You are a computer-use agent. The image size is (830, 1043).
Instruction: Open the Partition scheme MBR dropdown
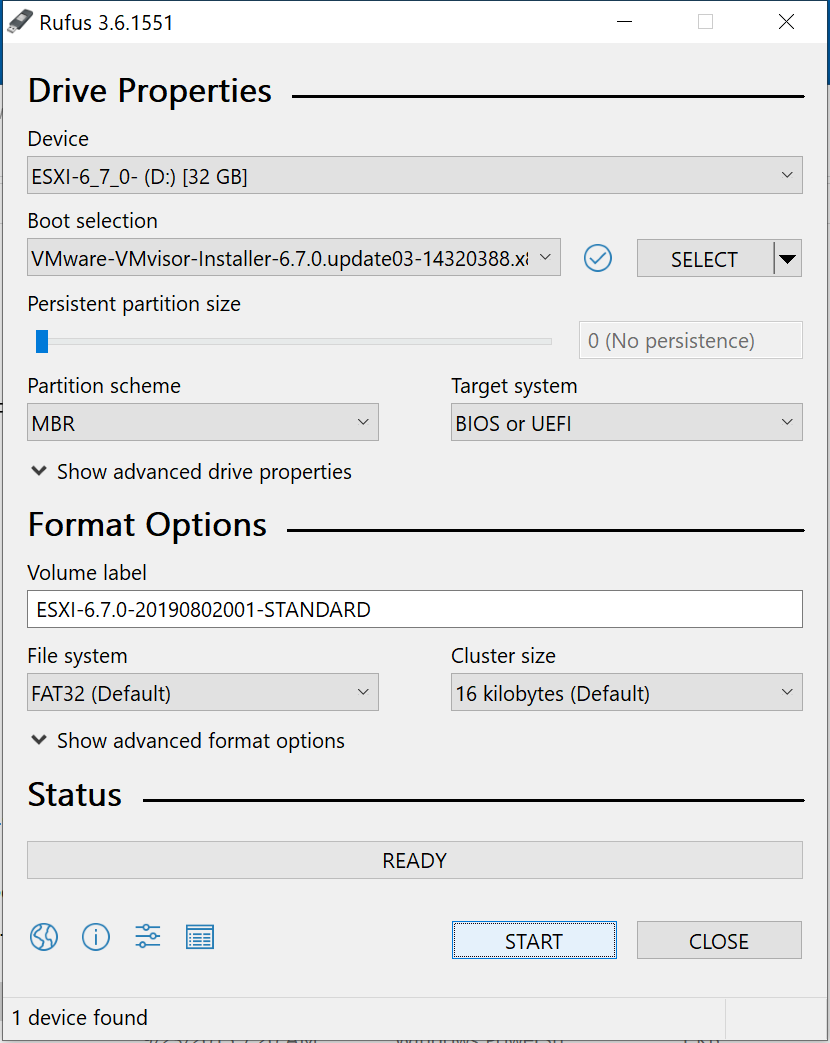(x=202, y=423)
